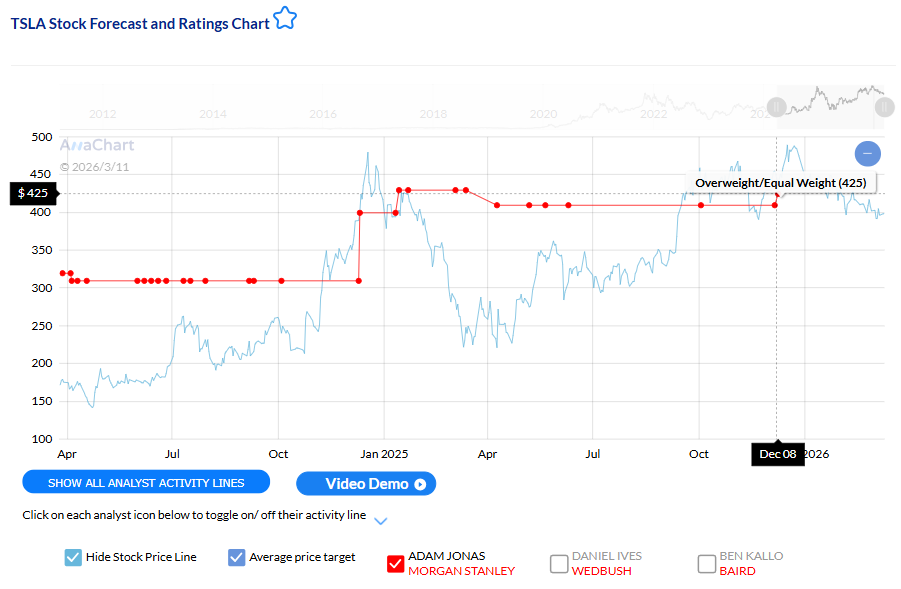Click the blue zoom-out minus icon
Viewport: 901px width, 589px height.
click(867, 153)
